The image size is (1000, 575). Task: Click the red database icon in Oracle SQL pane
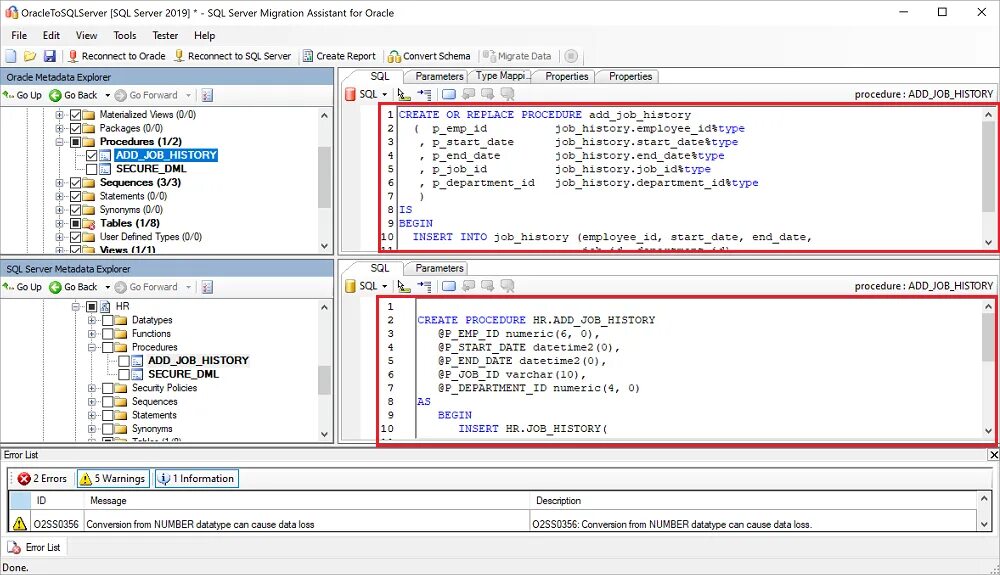350,94
